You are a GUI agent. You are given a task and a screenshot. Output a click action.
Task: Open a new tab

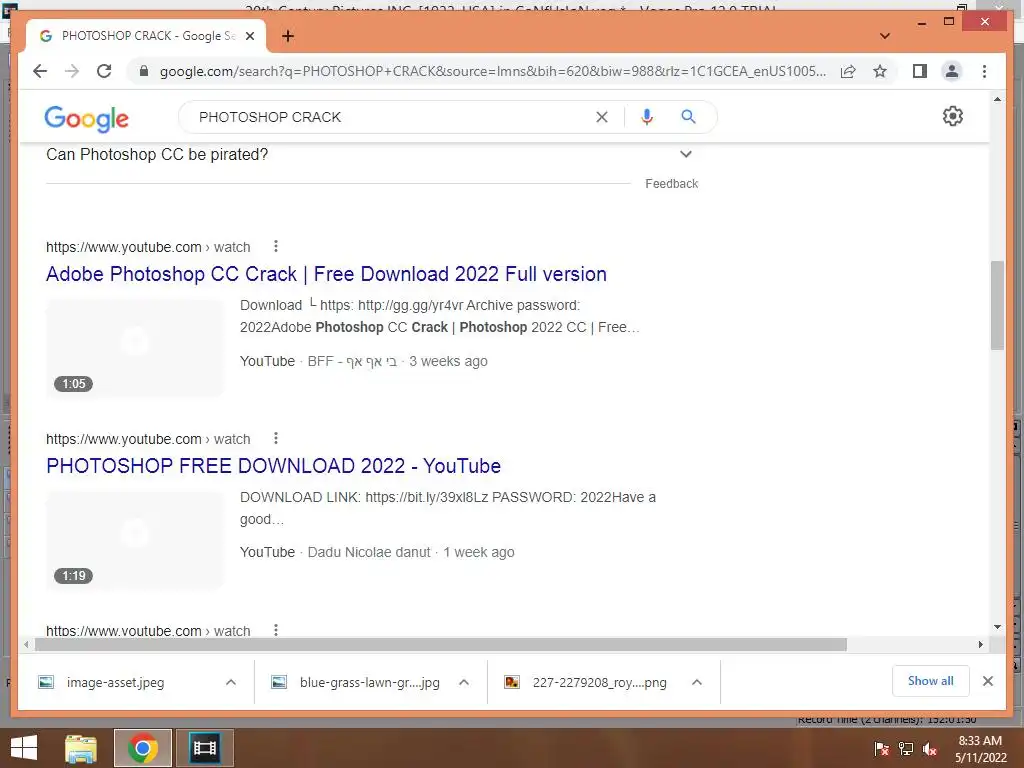[288, 36]
